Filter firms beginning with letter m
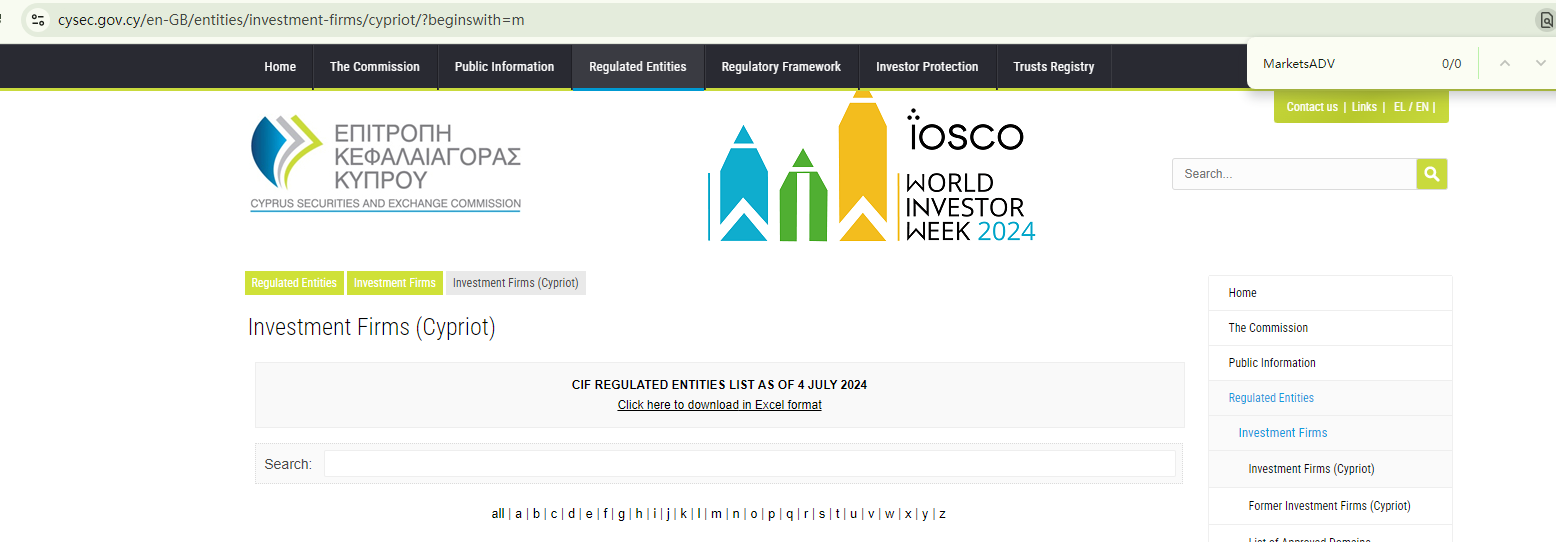The width and height of the screenshot is (1556, 542). [716, 514]
